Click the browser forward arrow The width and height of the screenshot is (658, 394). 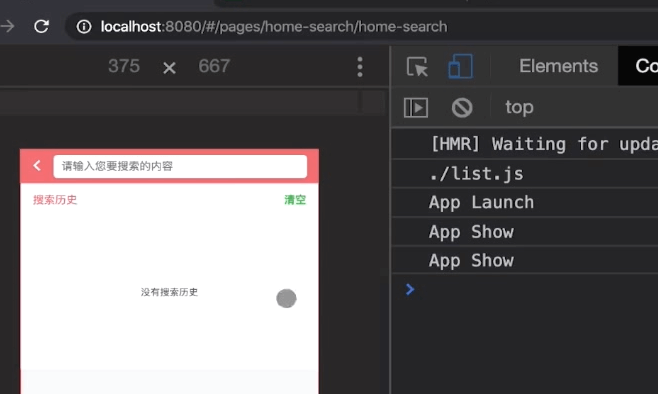[7, 26]
